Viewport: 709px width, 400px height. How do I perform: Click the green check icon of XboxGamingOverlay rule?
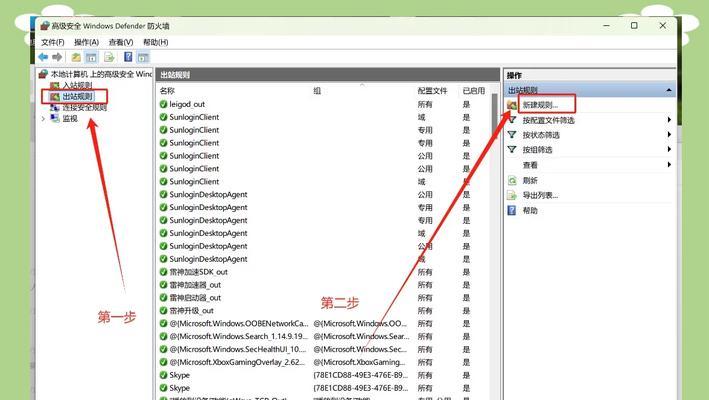coord(163,362)
